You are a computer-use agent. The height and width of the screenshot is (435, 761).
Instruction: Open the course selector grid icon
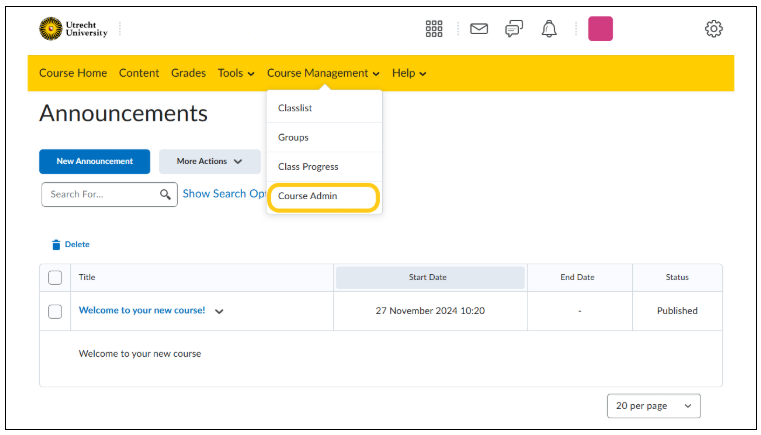pos(434,29)
